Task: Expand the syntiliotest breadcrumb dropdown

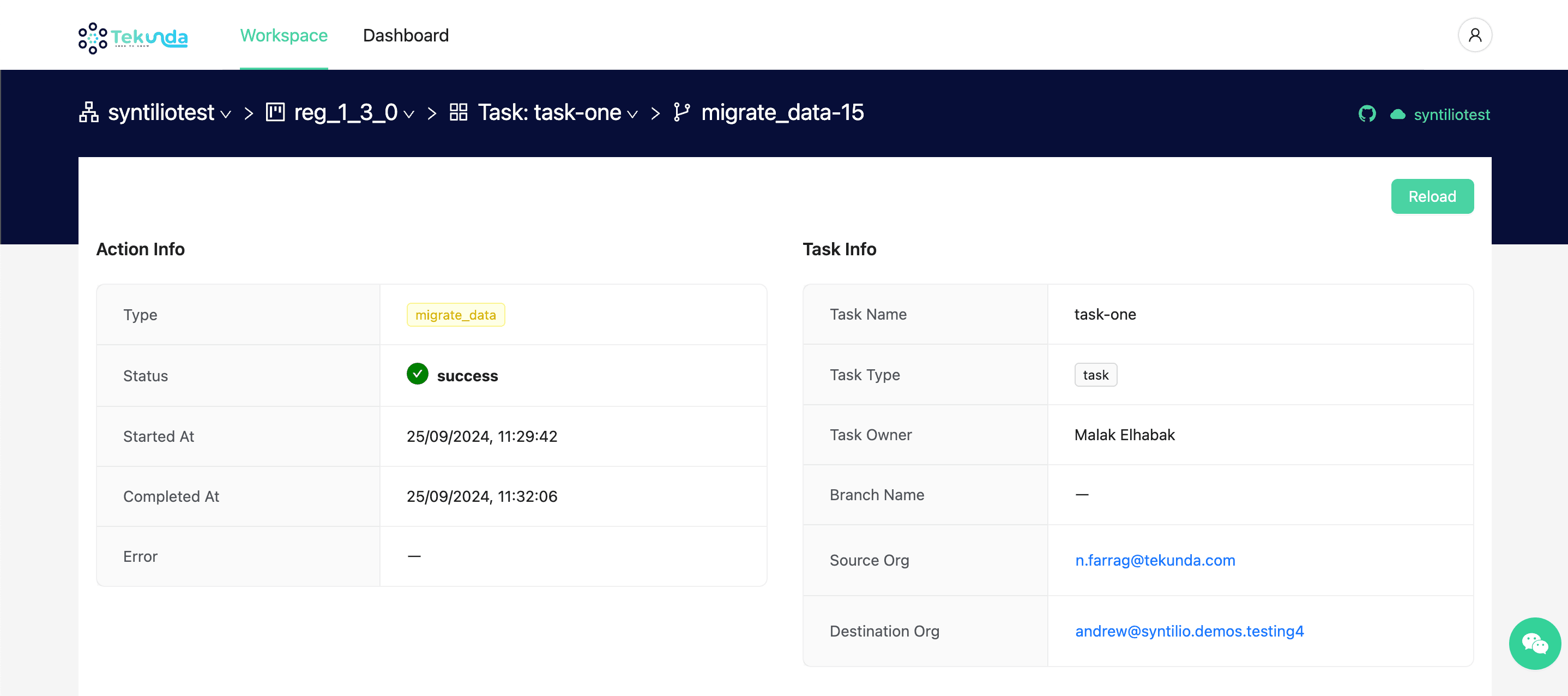Action: coord(226,114)
